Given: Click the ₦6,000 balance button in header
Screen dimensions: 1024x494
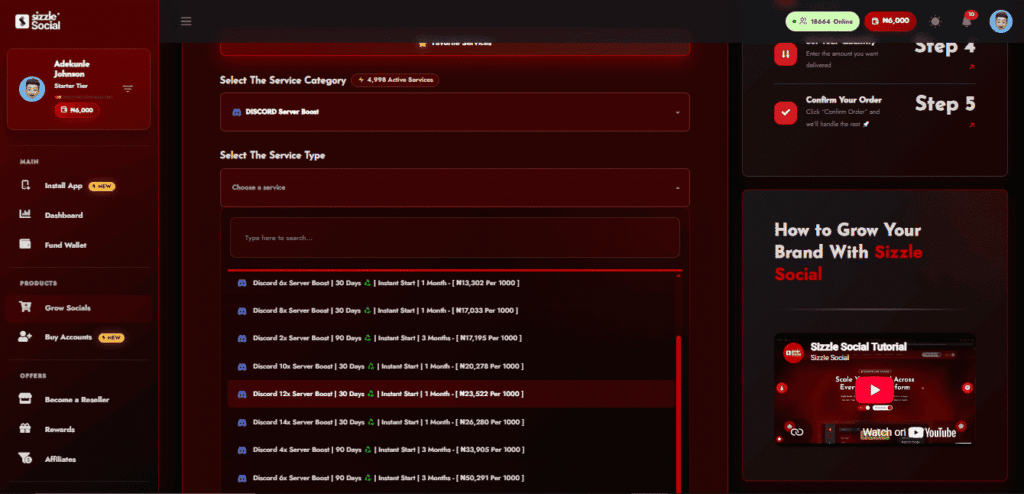Looking at the screenshot, I should 890,21.
